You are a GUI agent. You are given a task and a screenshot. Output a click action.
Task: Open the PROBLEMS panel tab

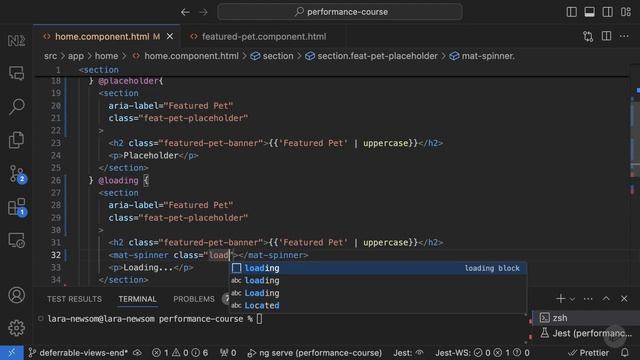(x=194, y=299)
